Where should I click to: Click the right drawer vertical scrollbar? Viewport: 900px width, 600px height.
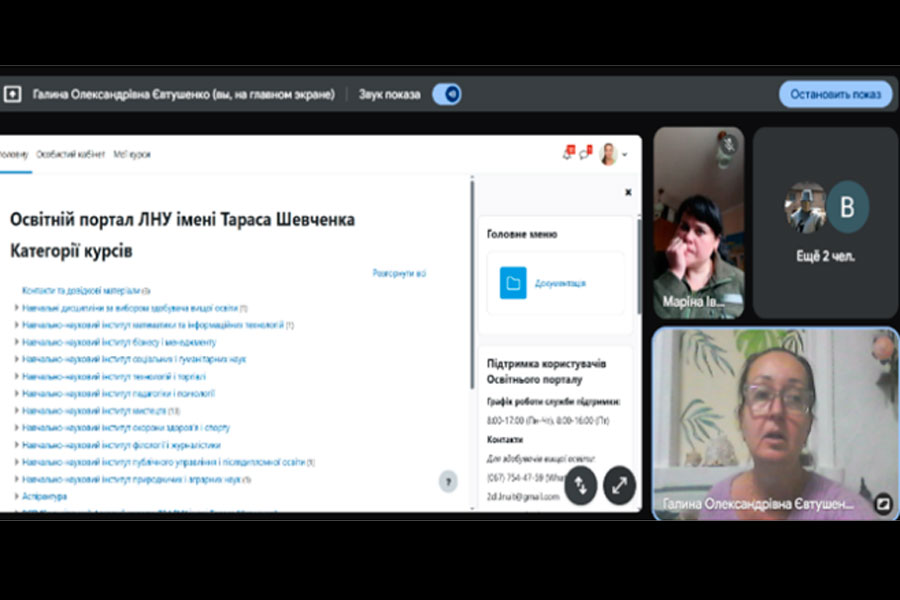(x=638, y=264)
